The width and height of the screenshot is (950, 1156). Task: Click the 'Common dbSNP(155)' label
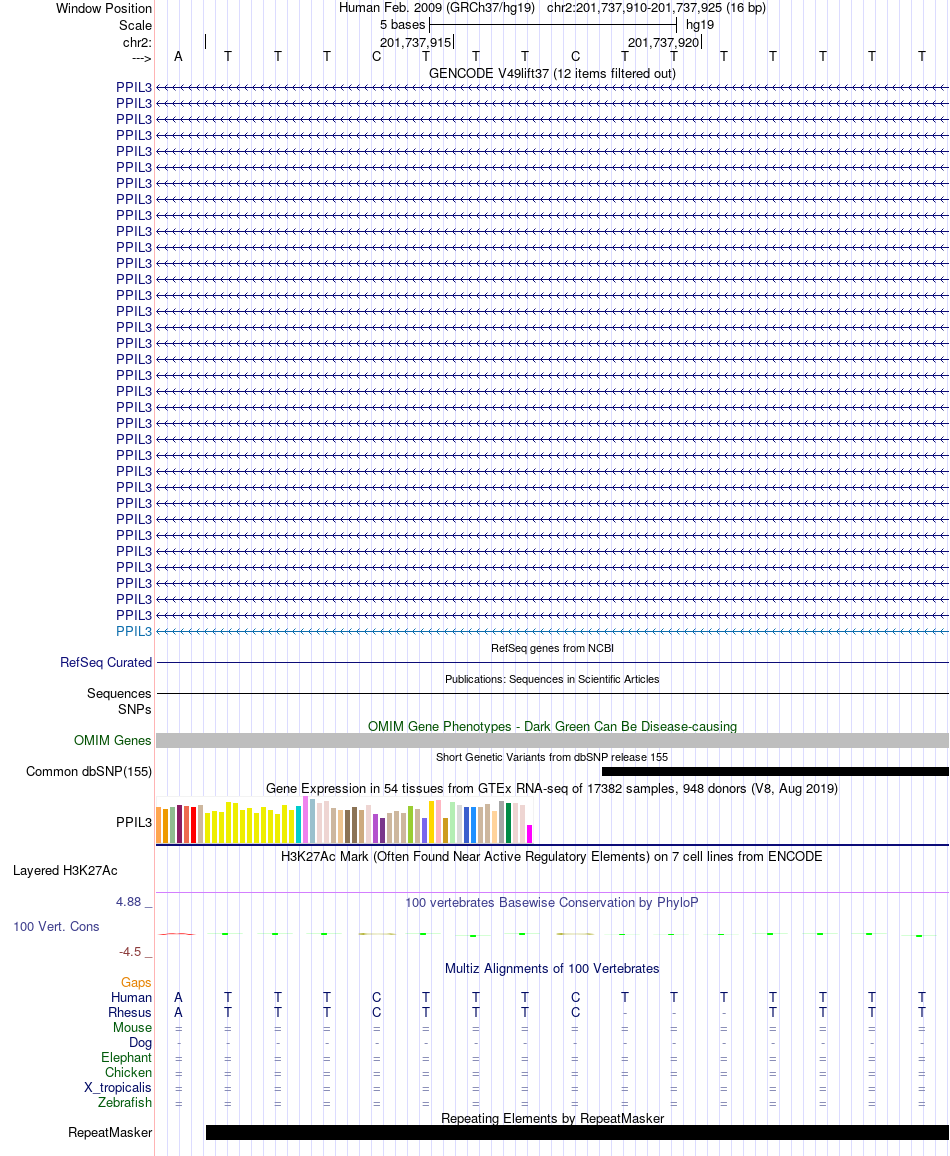[x=89, y=772]
